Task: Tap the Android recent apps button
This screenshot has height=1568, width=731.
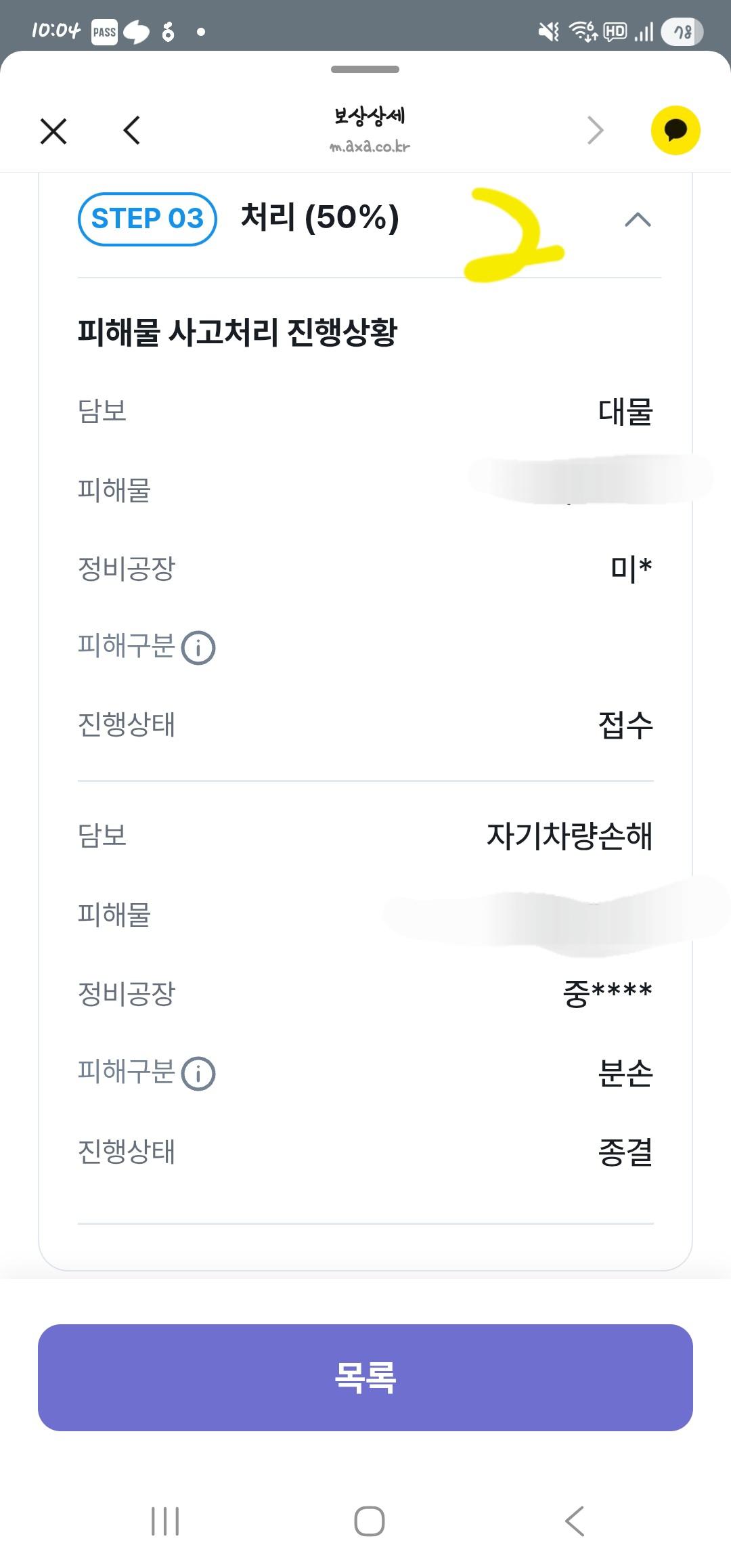Action: click(165, 1521)
